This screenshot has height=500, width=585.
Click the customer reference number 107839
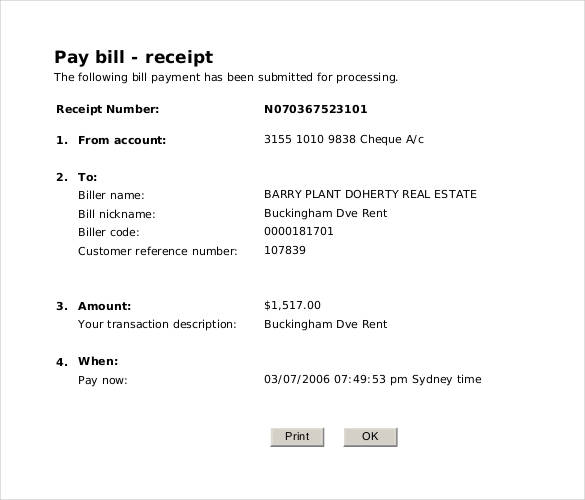[x=285, y=250]
